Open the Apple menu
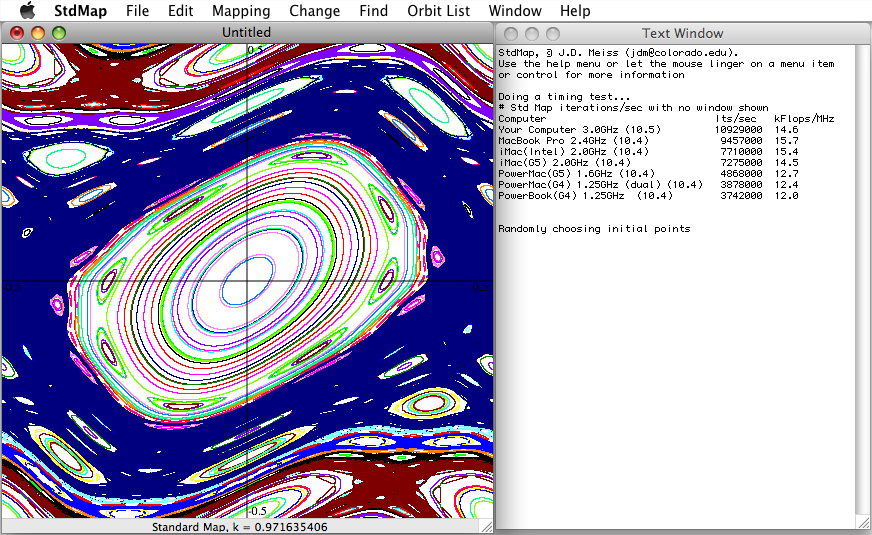The width and height of the screenshot is (872, 535). click(27, 11)
